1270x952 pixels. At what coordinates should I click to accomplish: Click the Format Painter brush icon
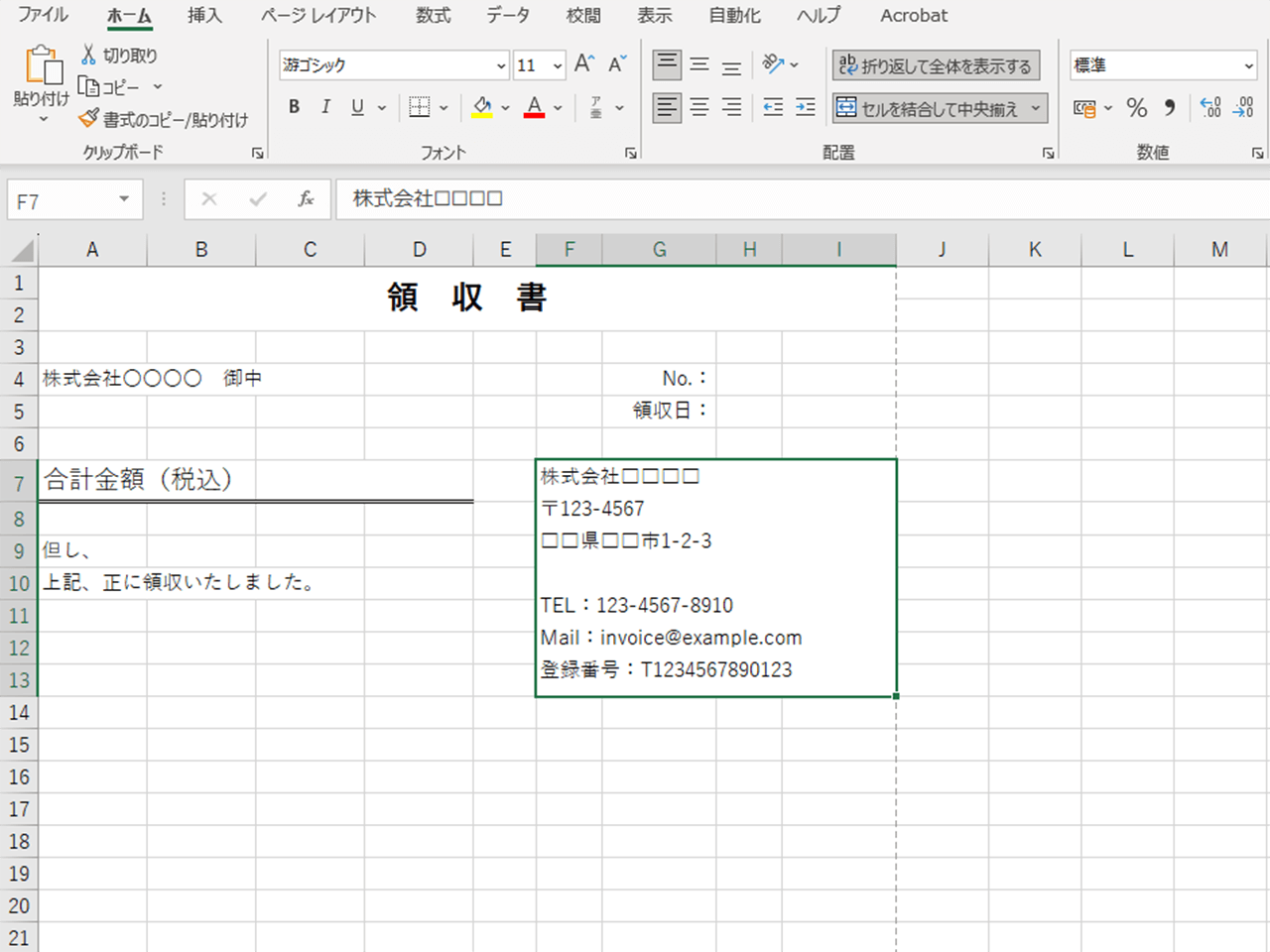(x=89, y=119)
